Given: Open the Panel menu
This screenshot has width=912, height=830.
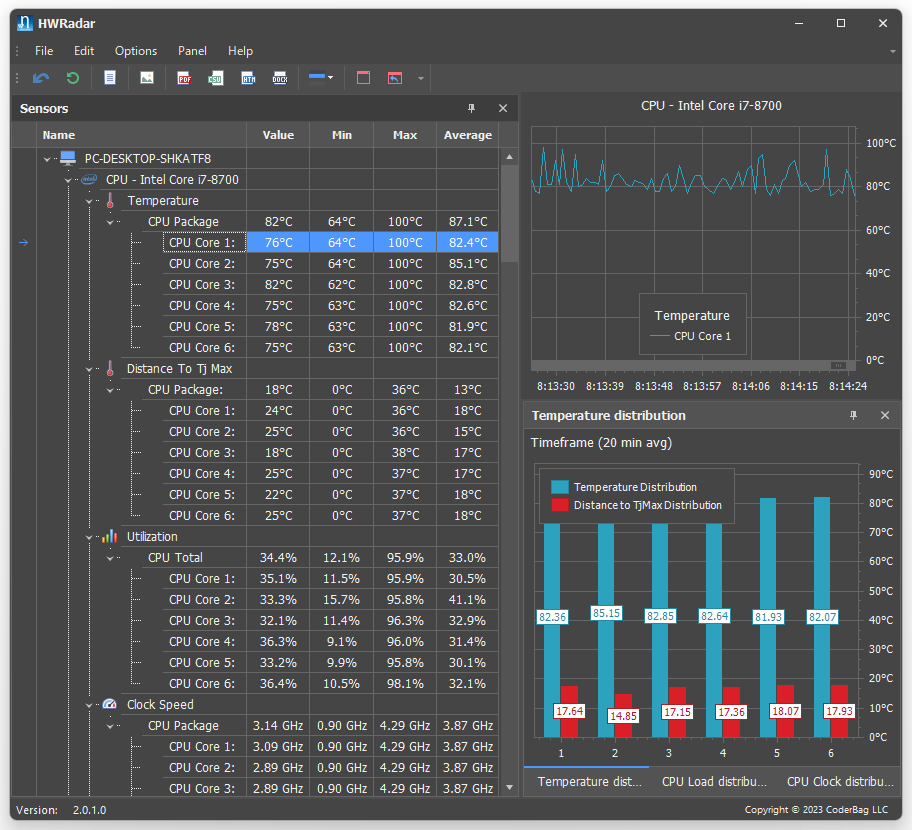Looking at the screenshot, I should 193,51.
